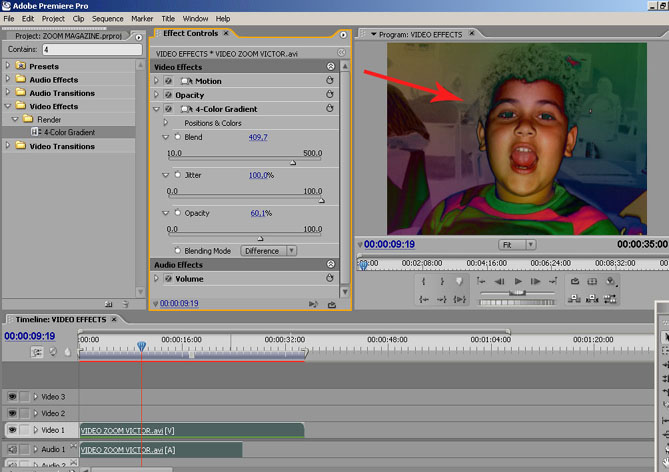Switch to the Effect Controls tab
The height and width of the screenshot is (472, 669).
pyautogui.click(x=192, y=33)
